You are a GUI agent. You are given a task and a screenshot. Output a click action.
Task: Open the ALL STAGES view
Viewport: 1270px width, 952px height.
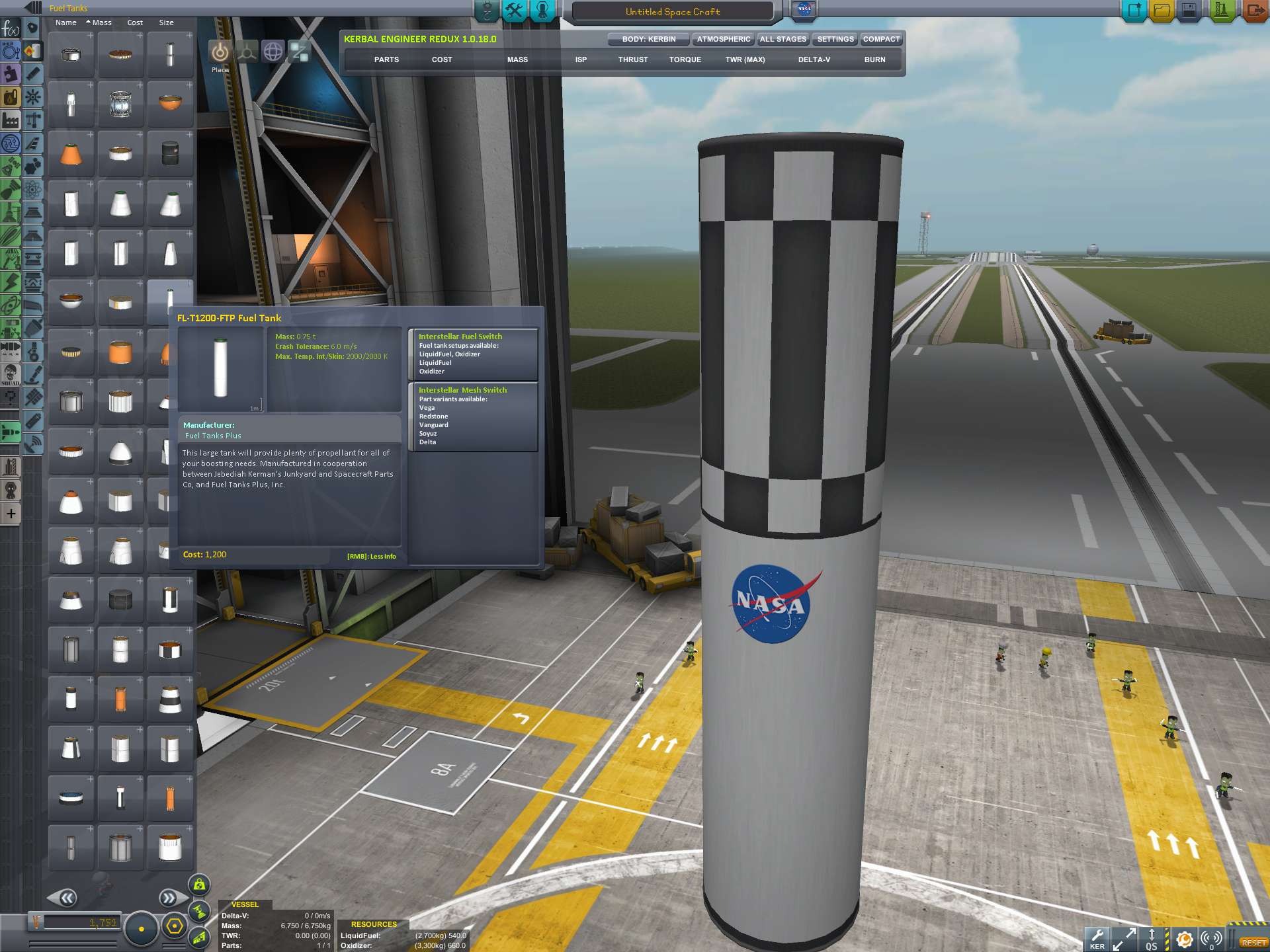pyautogui.click(x=782, y=39)
